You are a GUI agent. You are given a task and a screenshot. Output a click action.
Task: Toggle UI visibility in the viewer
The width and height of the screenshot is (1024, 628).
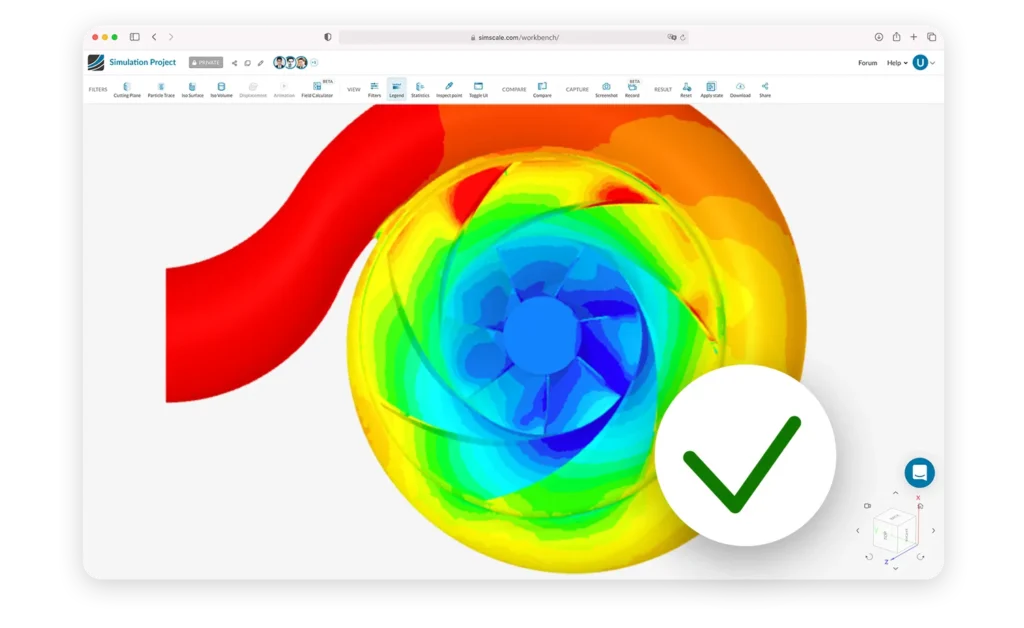pyautogui.click(x=478, y=89)
